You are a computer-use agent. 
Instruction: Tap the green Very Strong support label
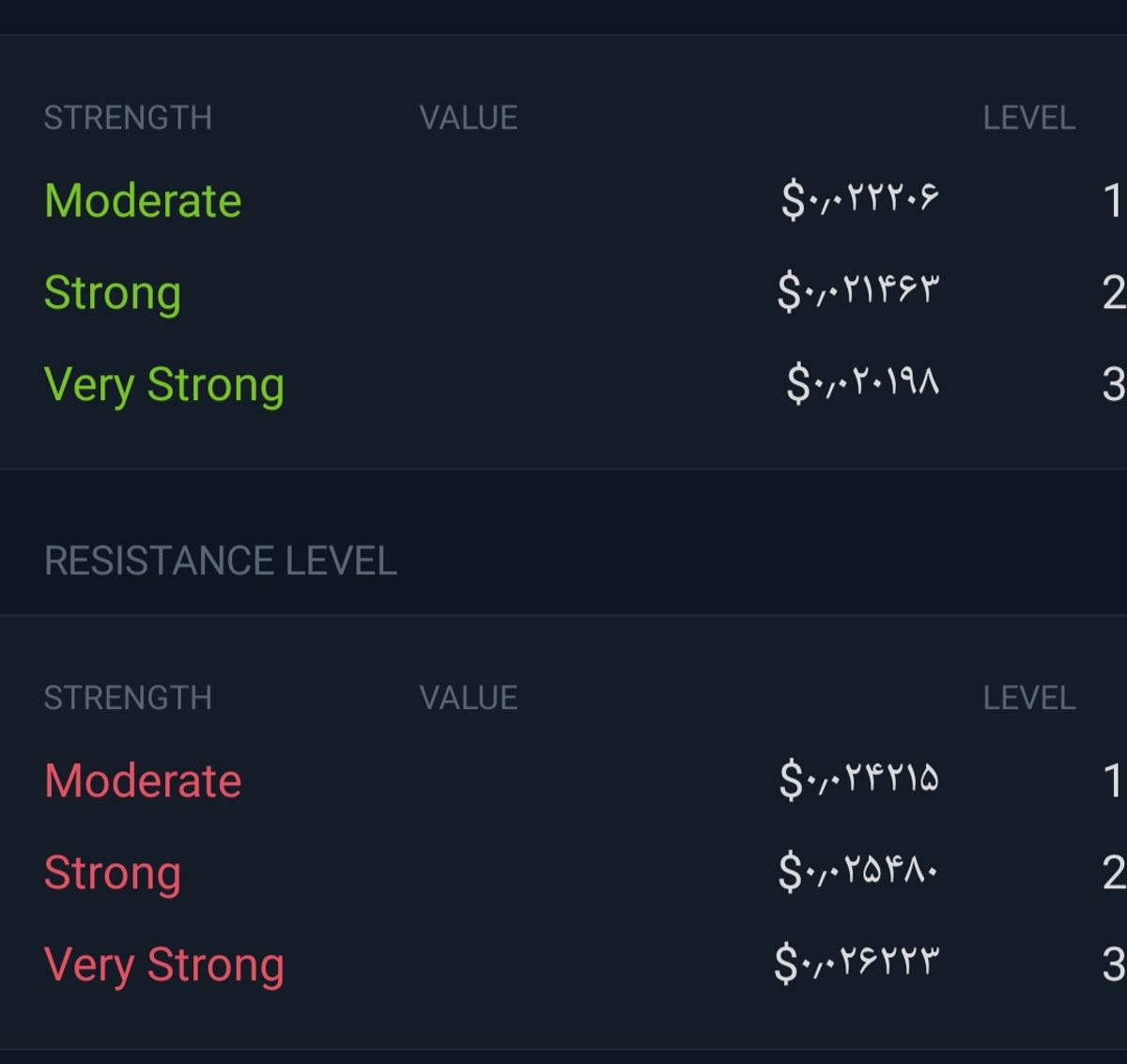click(164, 385)
